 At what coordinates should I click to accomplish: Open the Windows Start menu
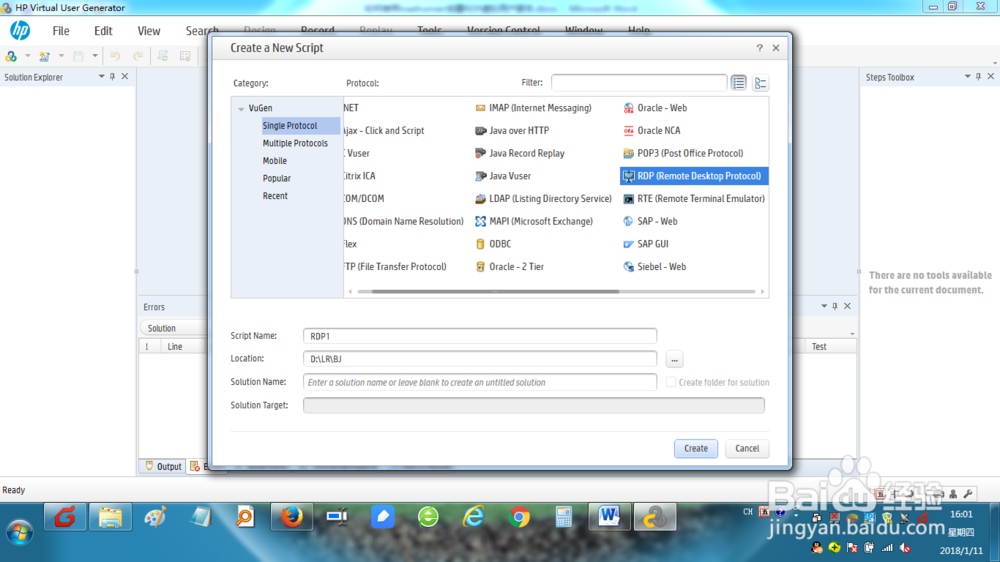pyautogui.click(x=19, y=532)
